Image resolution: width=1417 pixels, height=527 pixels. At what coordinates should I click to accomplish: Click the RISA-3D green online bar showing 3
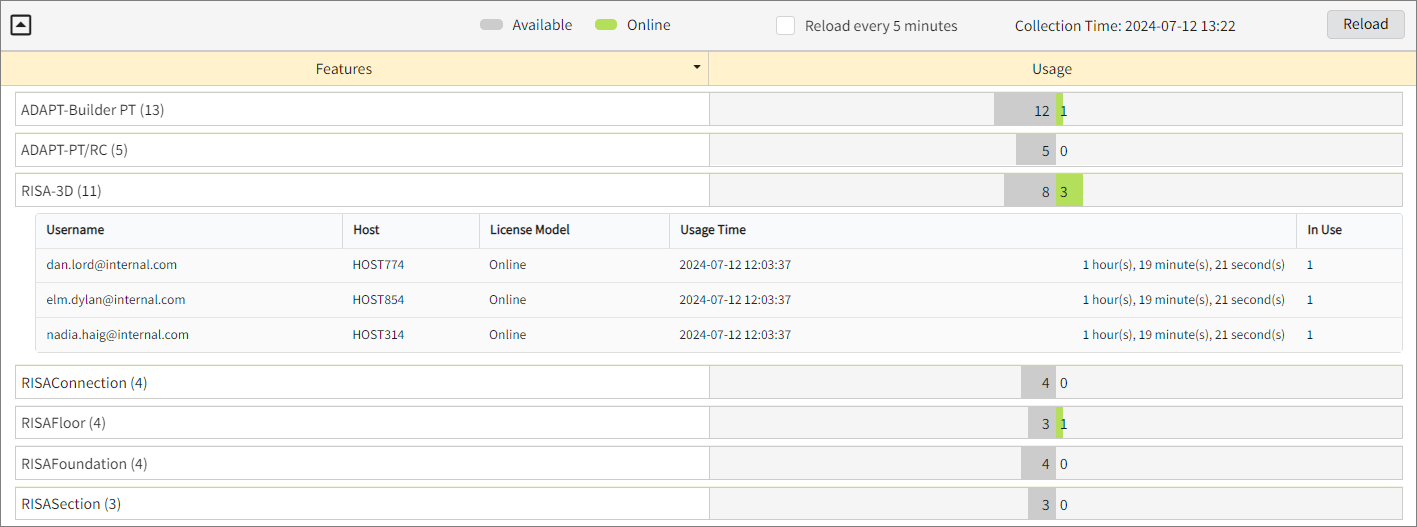click(1069, 190)
